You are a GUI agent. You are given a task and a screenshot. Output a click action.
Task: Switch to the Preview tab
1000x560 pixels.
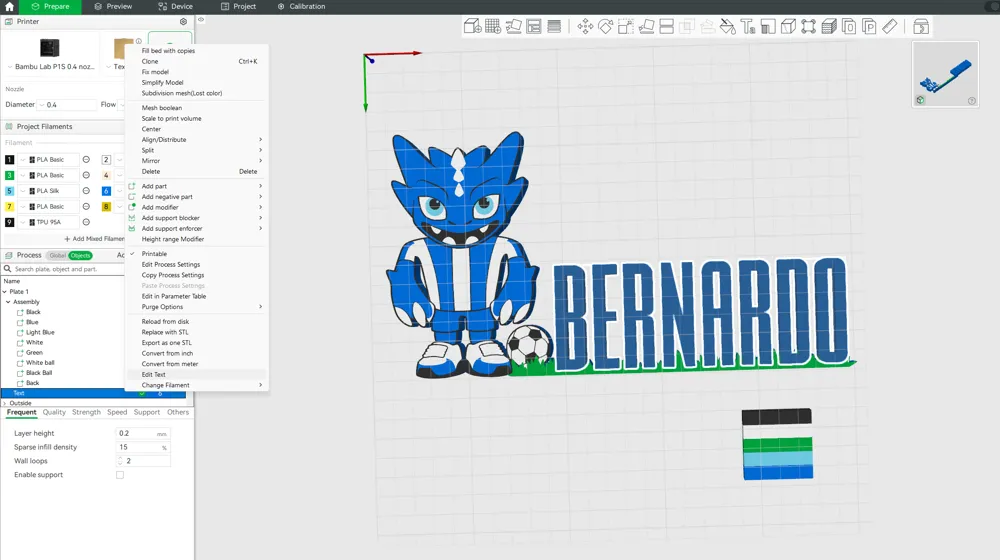tap(113, 6)
